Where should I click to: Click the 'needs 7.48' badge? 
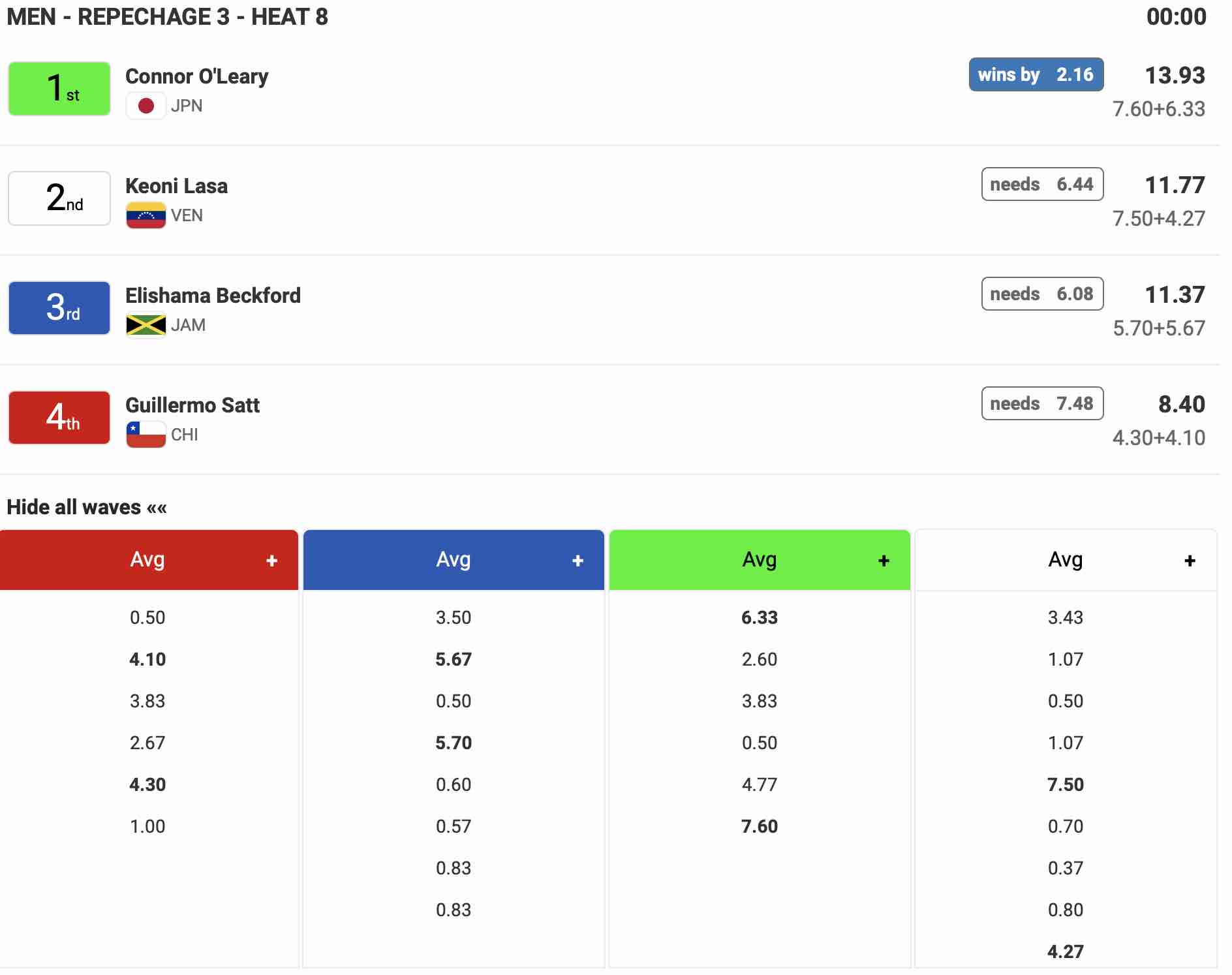point(1042,403)
